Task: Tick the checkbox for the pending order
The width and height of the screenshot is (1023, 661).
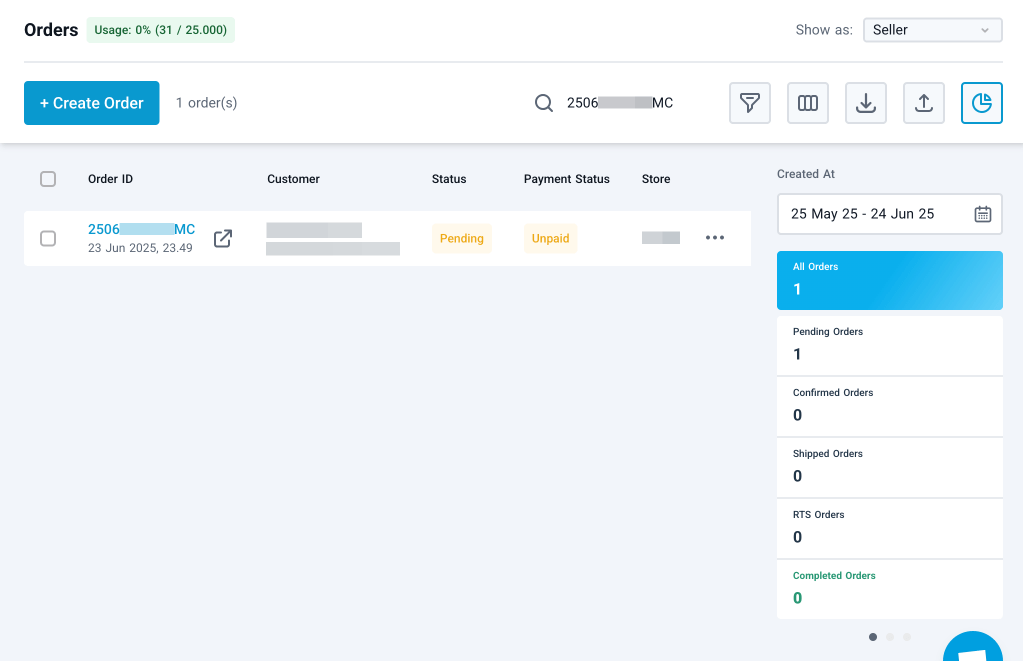Action: point(48,238)
